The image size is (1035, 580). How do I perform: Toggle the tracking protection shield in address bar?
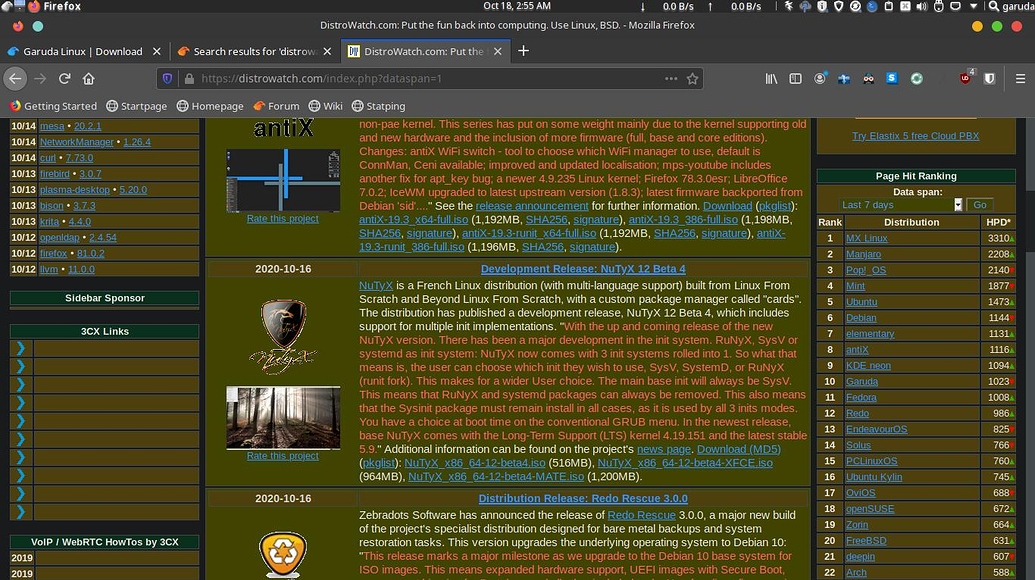[x=168, y=78]
